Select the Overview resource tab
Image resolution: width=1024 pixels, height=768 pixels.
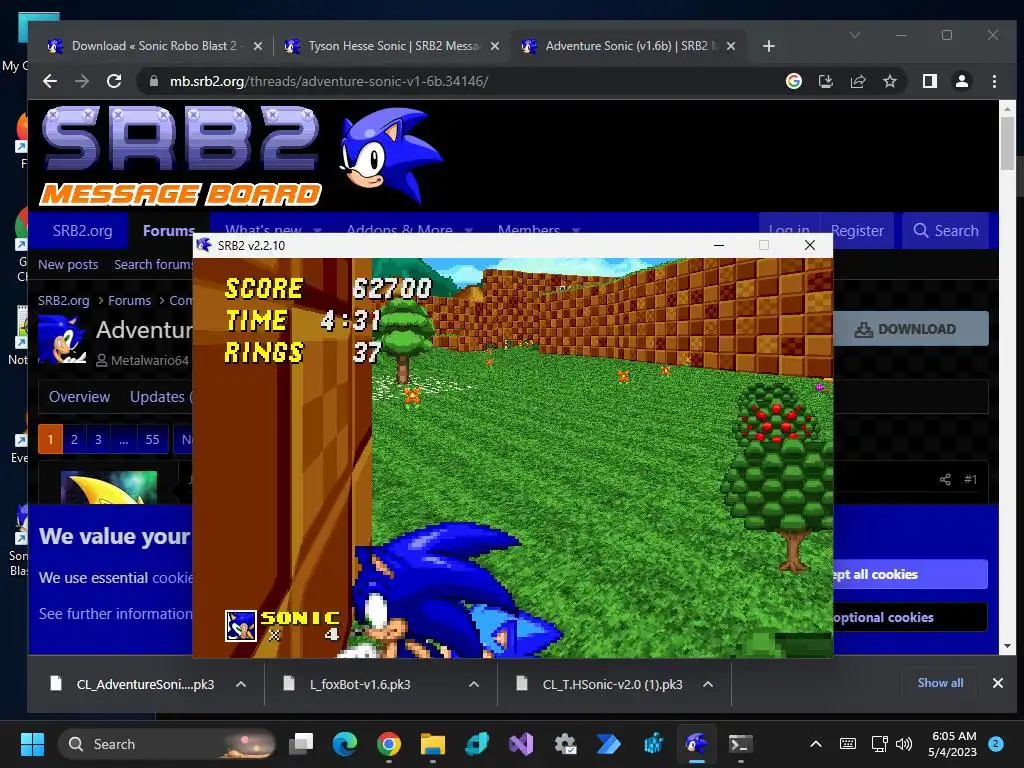(79, 397)
